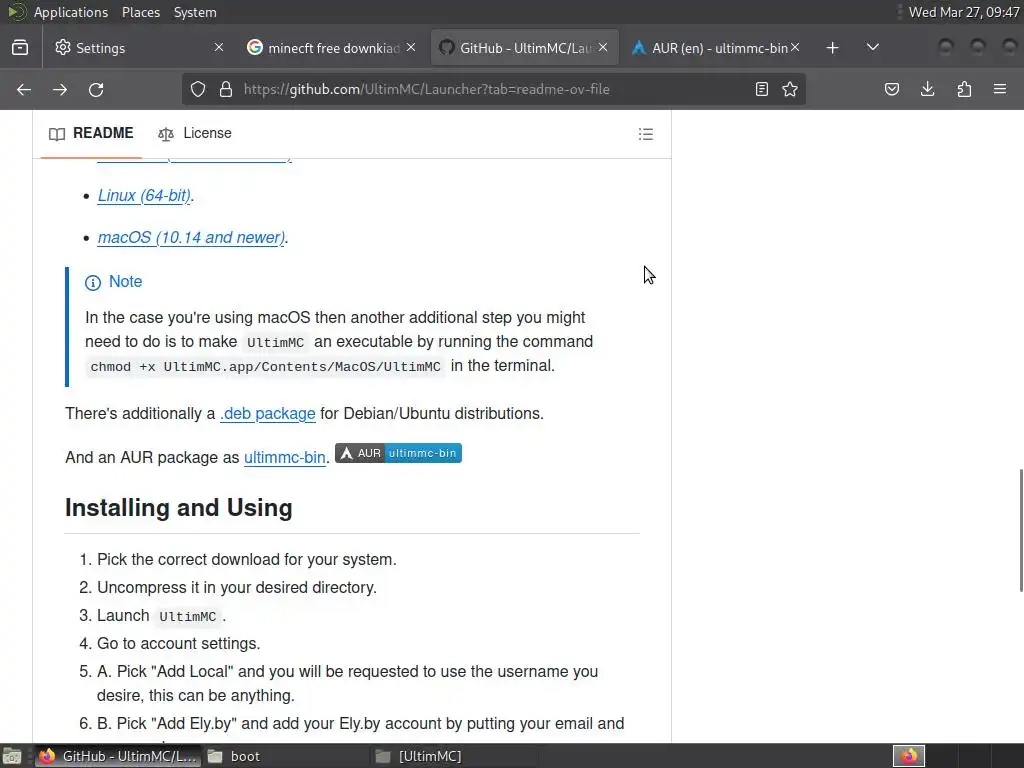Screen dimensions: 1024x768
Task: Reload the current GitHub page
Action: pyautogui.click(x=96, y=89)
